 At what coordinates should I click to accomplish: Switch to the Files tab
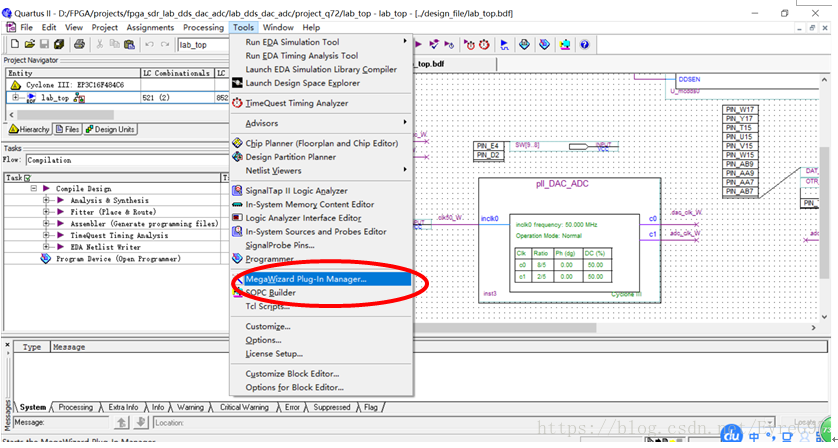[x=67, y=129]
